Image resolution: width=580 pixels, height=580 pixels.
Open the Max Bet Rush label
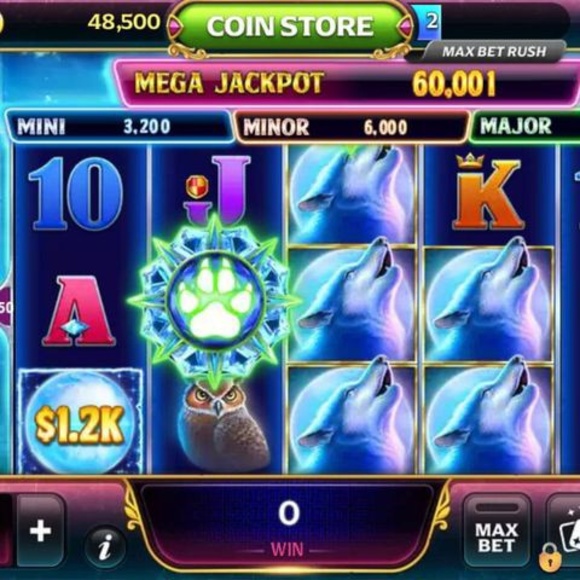pyautogui.click(x=495, y=52)
